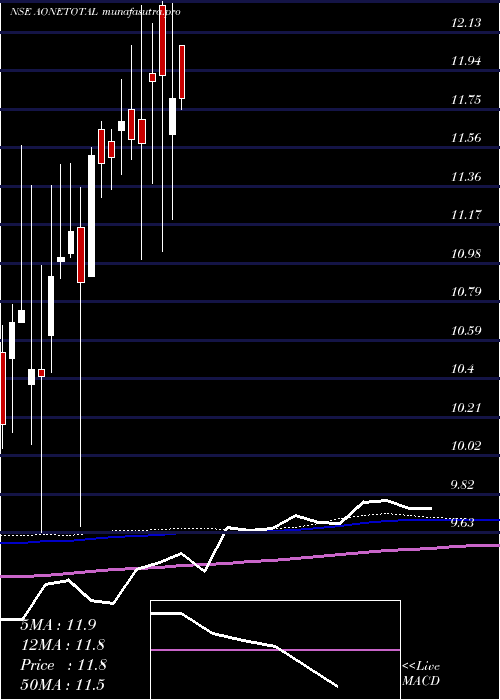Click the 12MA : 11.8 readout
Viewport: 500px width, 700px height.
(63, 645)
